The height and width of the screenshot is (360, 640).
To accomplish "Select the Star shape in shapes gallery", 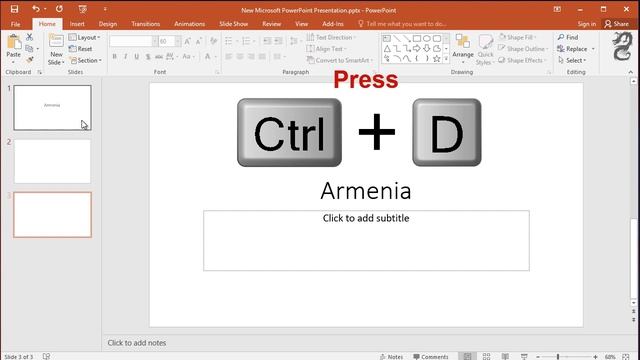I will [436, 58].
